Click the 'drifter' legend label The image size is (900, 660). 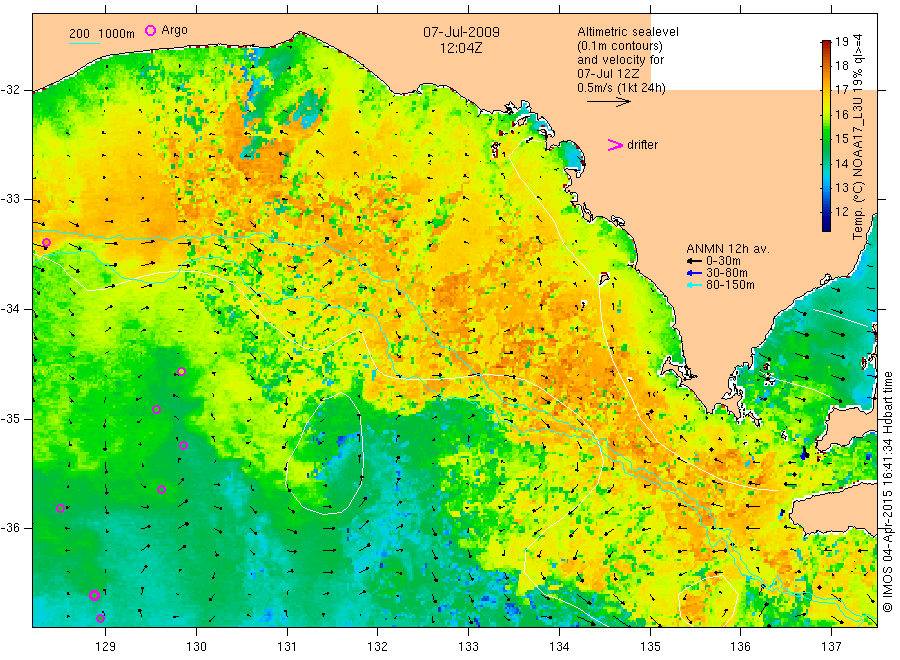click(642, 145)
